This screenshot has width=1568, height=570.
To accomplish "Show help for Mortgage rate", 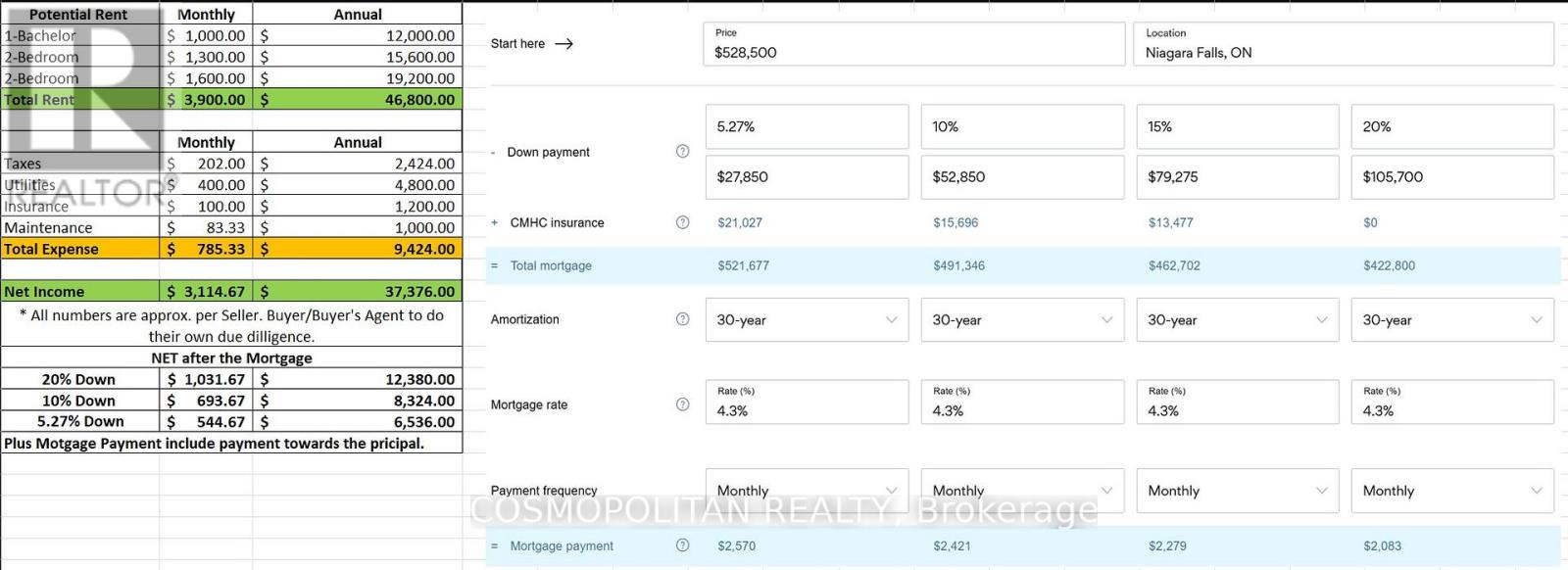I will (x=683, y=404).
